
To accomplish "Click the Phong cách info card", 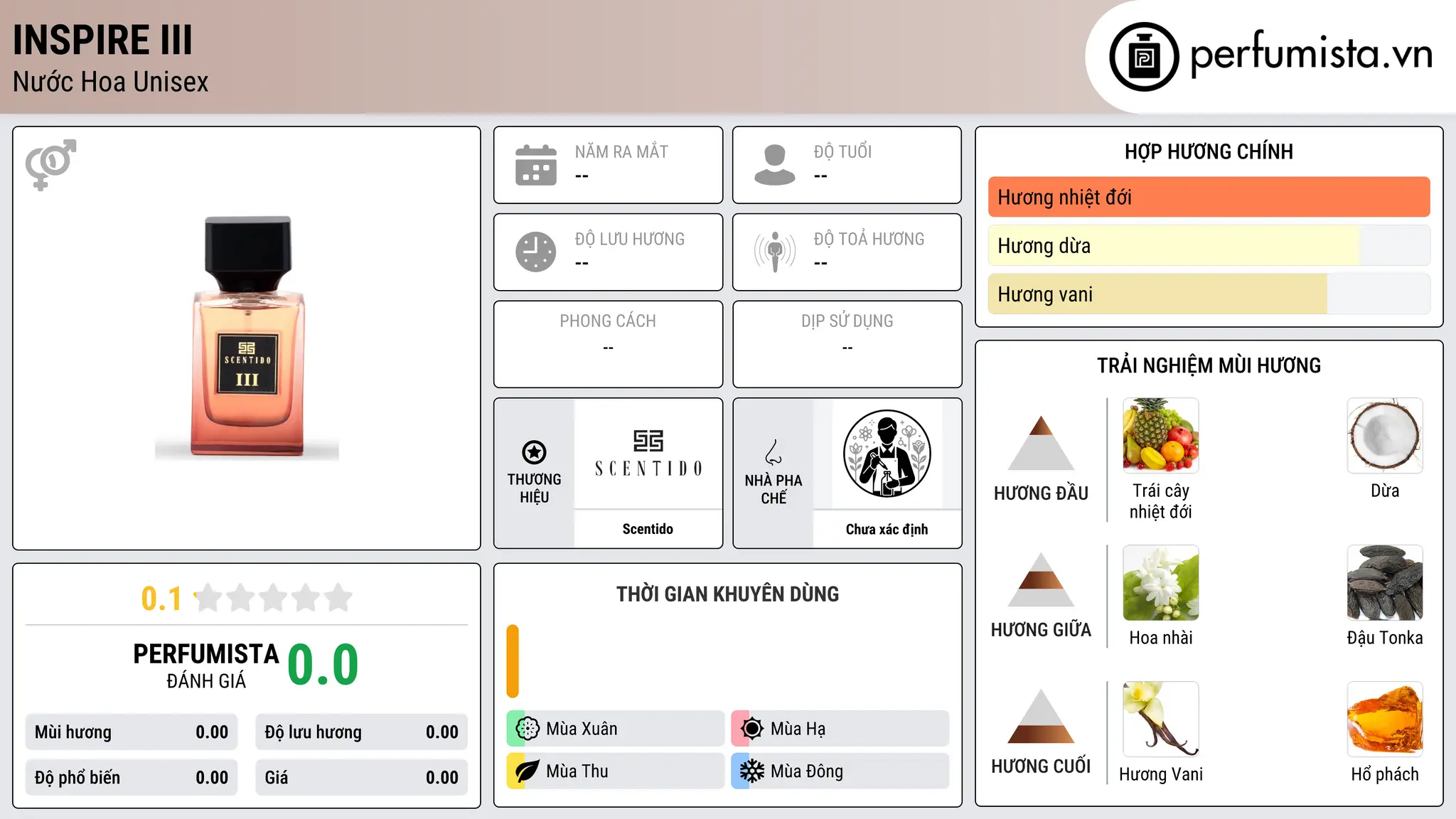I will tap(608, 344).
